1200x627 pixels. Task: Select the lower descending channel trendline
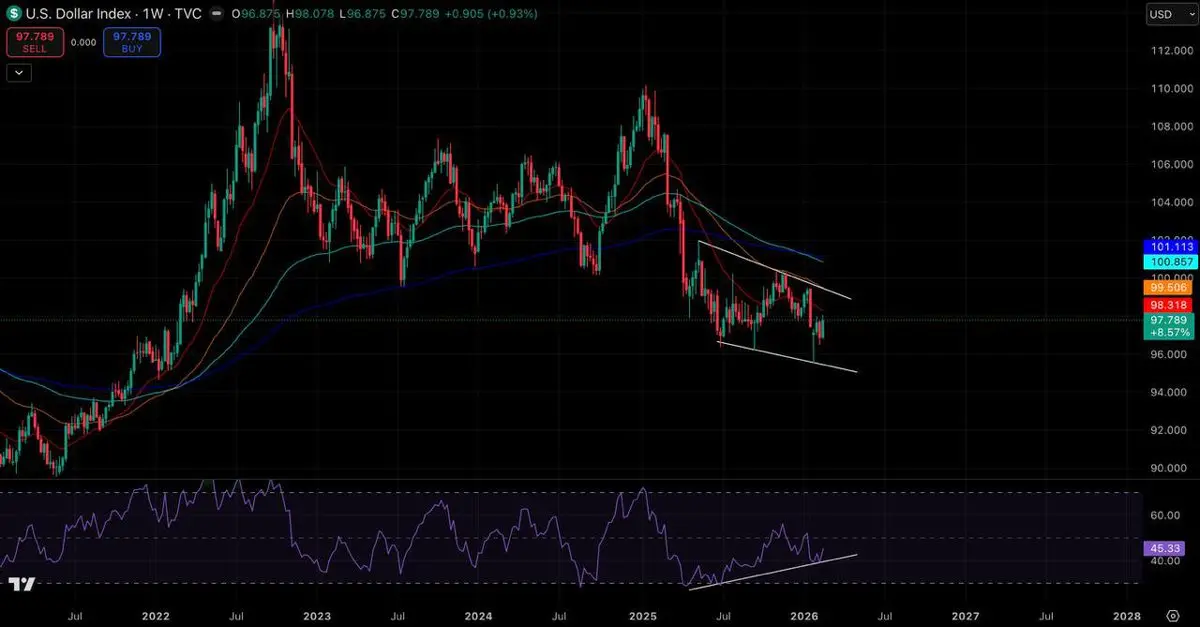click(788, 357)
